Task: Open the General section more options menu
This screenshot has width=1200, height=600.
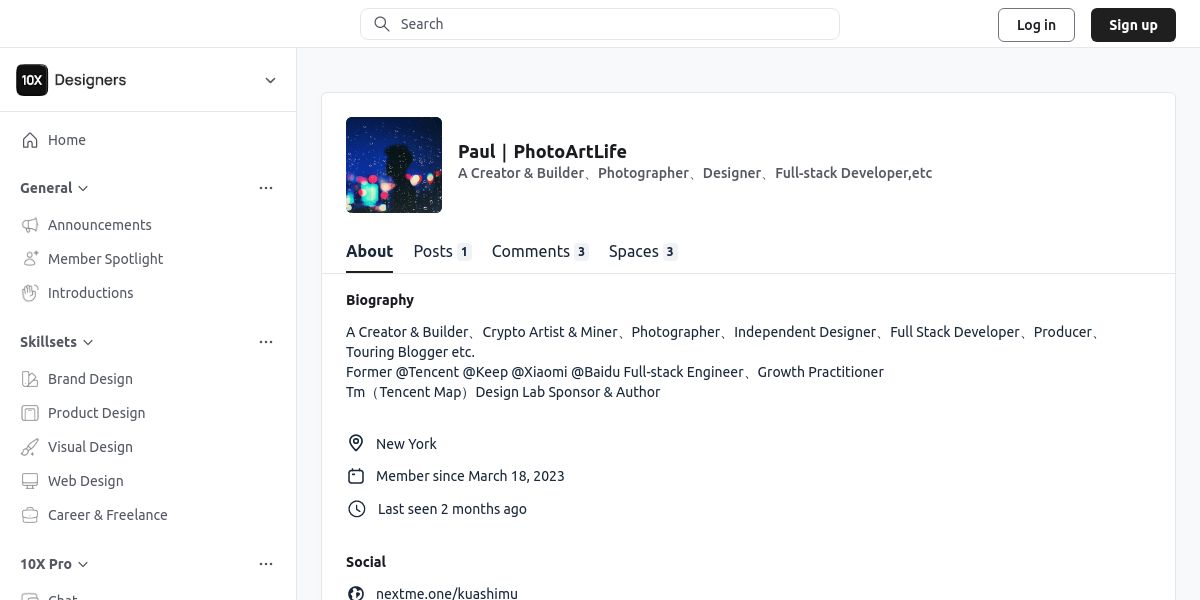Action: (x=266, y=188)
